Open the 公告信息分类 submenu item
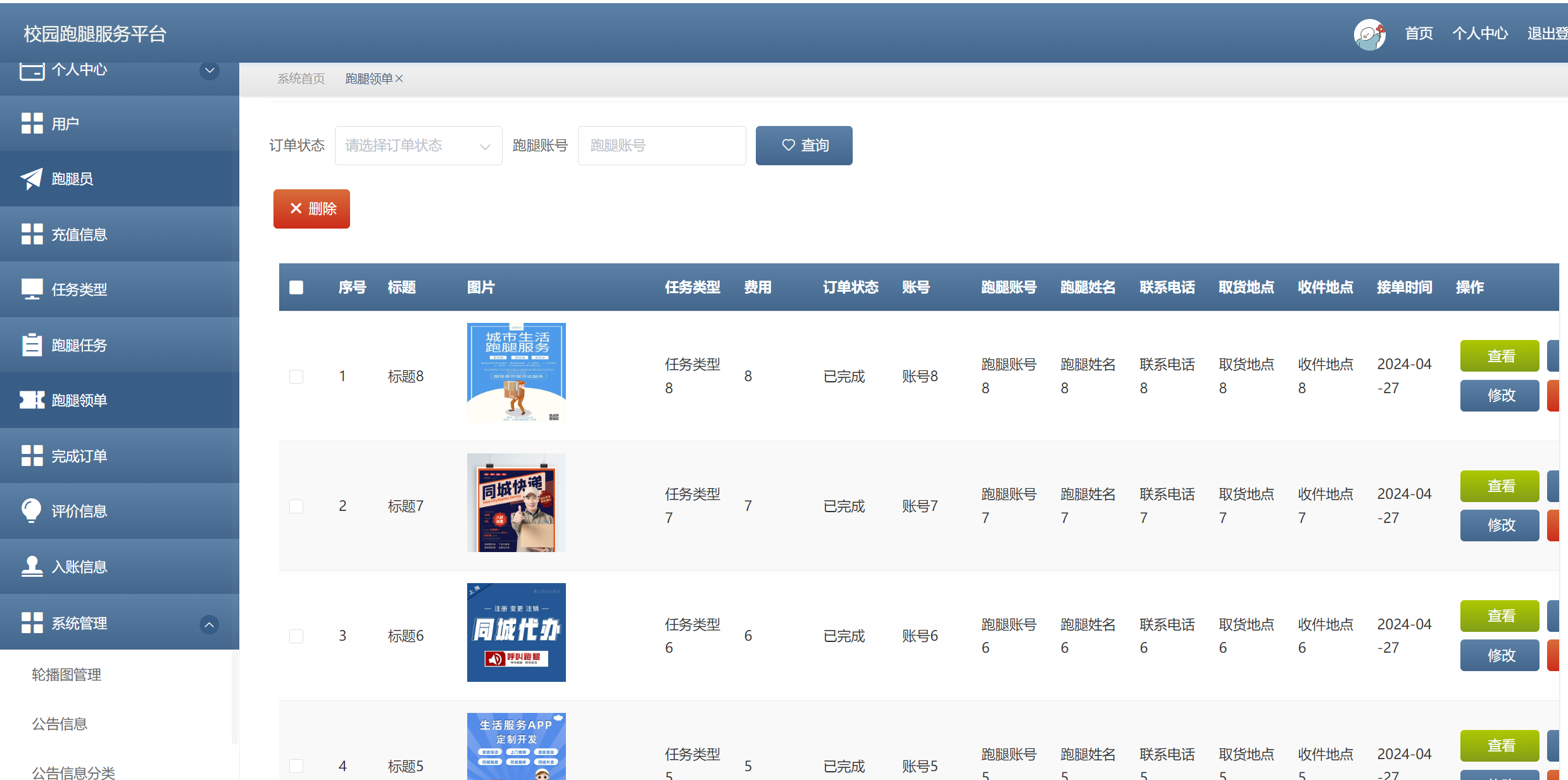The width and height of the screenshot is (1568, 780). pyautogui.click(x=73, y=772)
